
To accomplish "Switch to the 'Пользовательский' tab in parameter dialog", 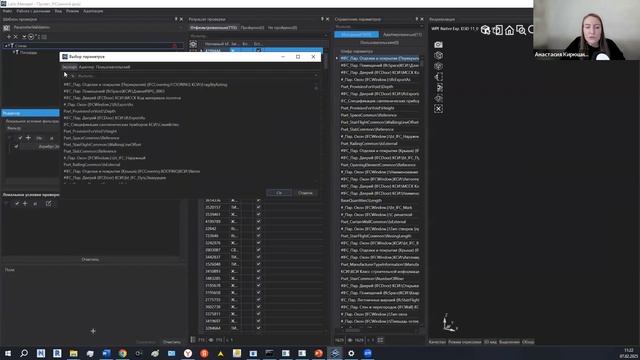I will [x=113, y=67].
